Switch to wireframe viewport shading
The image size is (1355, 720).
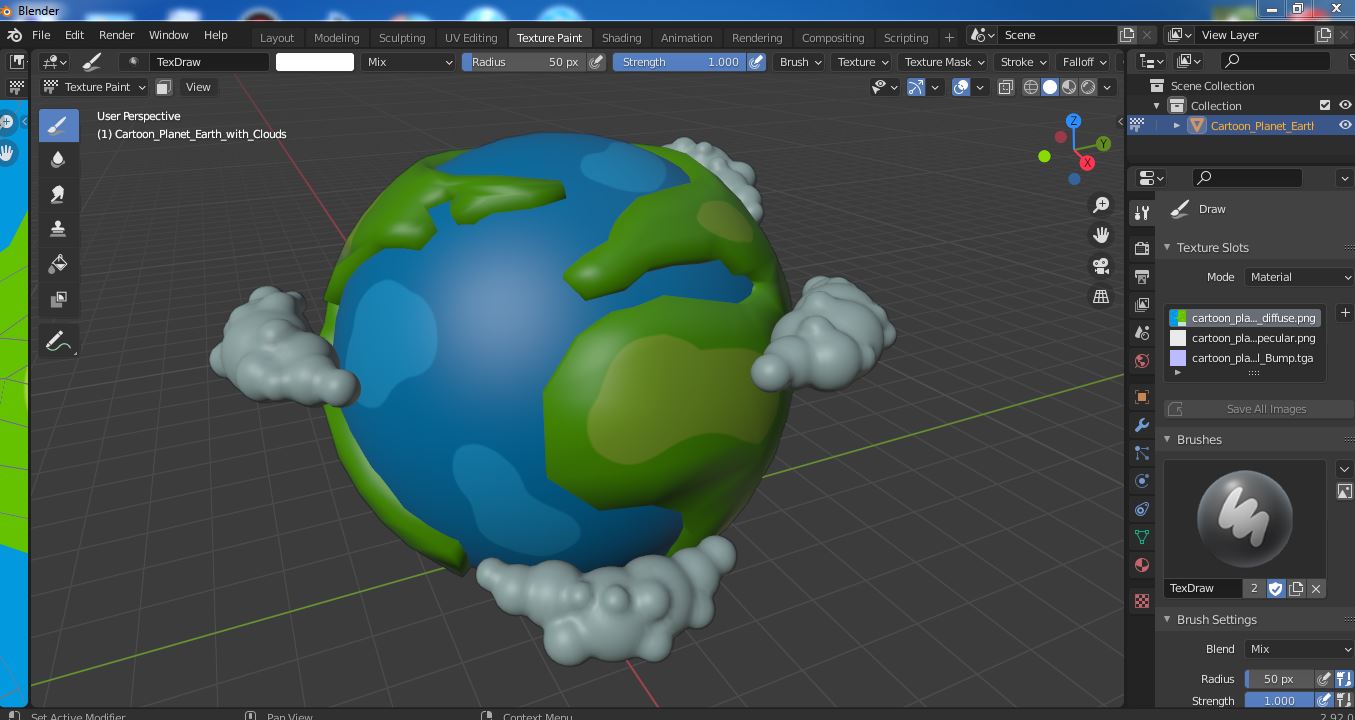[1031, 87]
